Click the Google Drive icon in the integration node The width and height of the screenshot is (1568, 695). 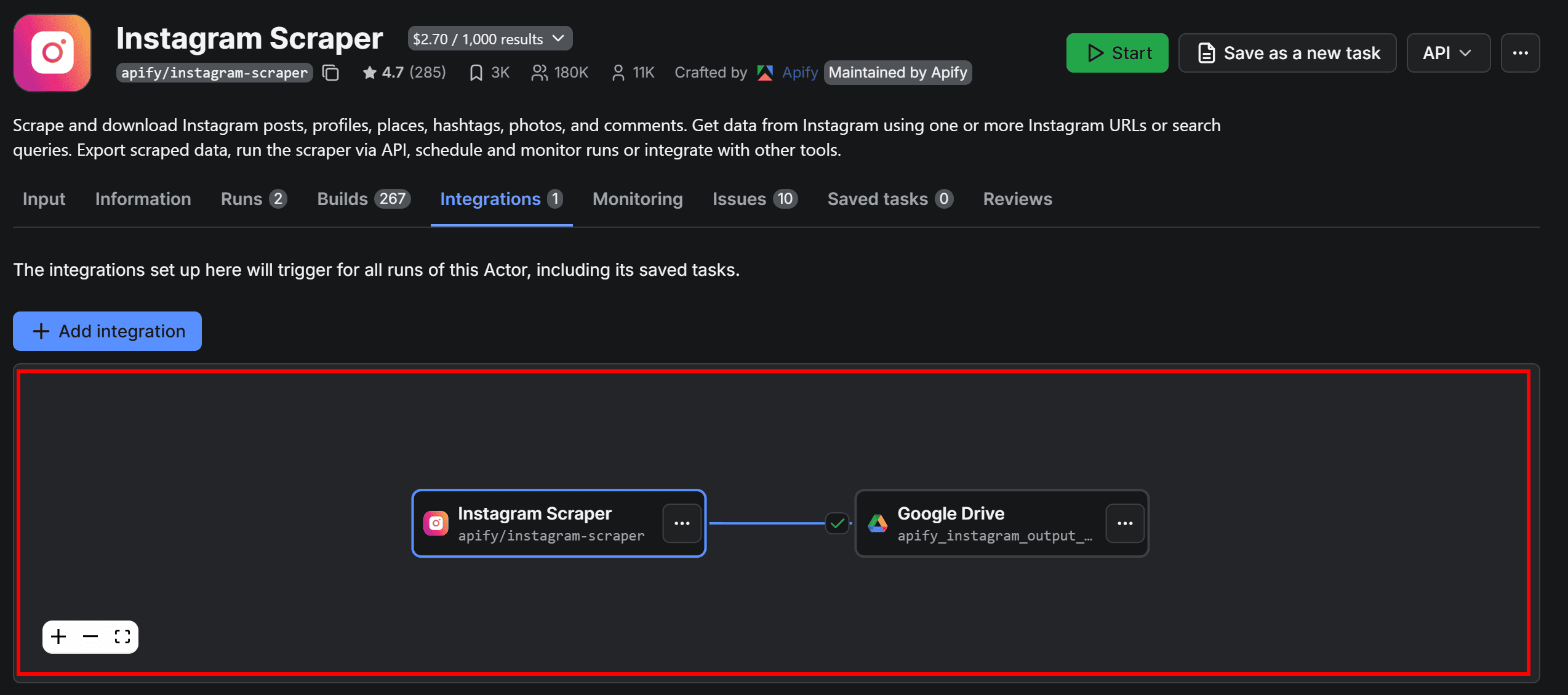coord(877,523)
